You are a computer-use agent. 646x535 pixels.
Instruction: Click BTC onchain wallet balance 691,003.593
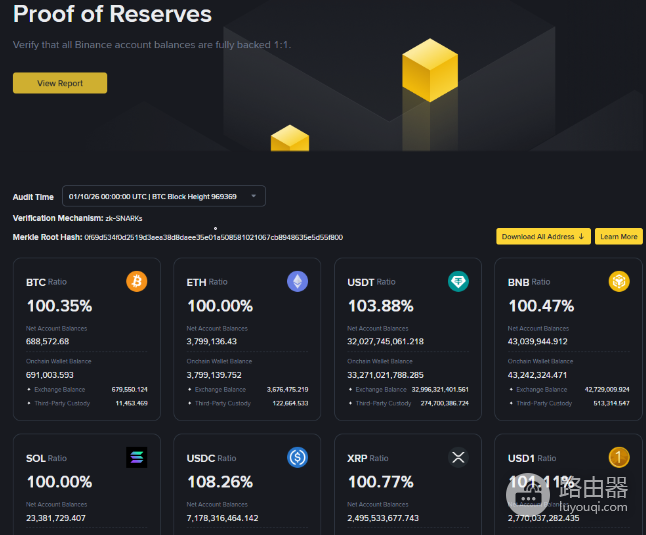tap(50, 375)
